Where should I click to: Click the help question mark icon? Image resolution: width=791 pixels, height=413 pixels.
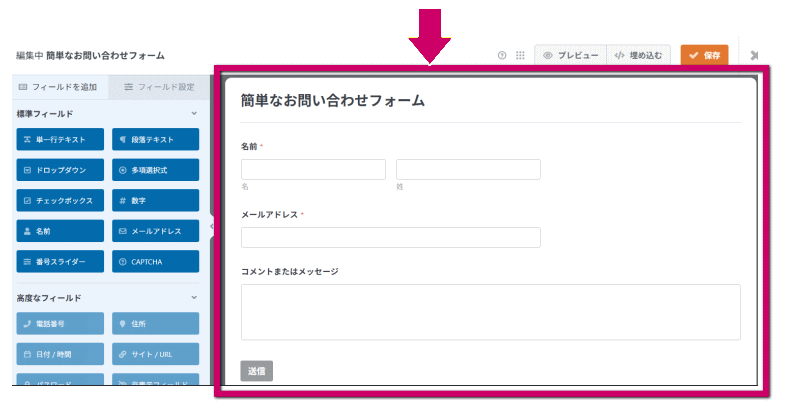(x=502, y=55)
